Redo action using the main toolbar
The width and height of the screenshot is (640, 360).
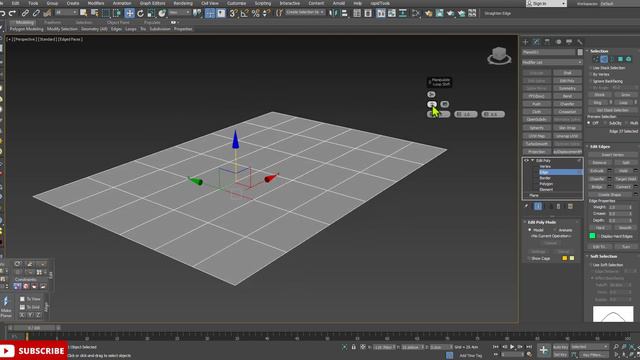pyautogui.click(x=12, y=13)
